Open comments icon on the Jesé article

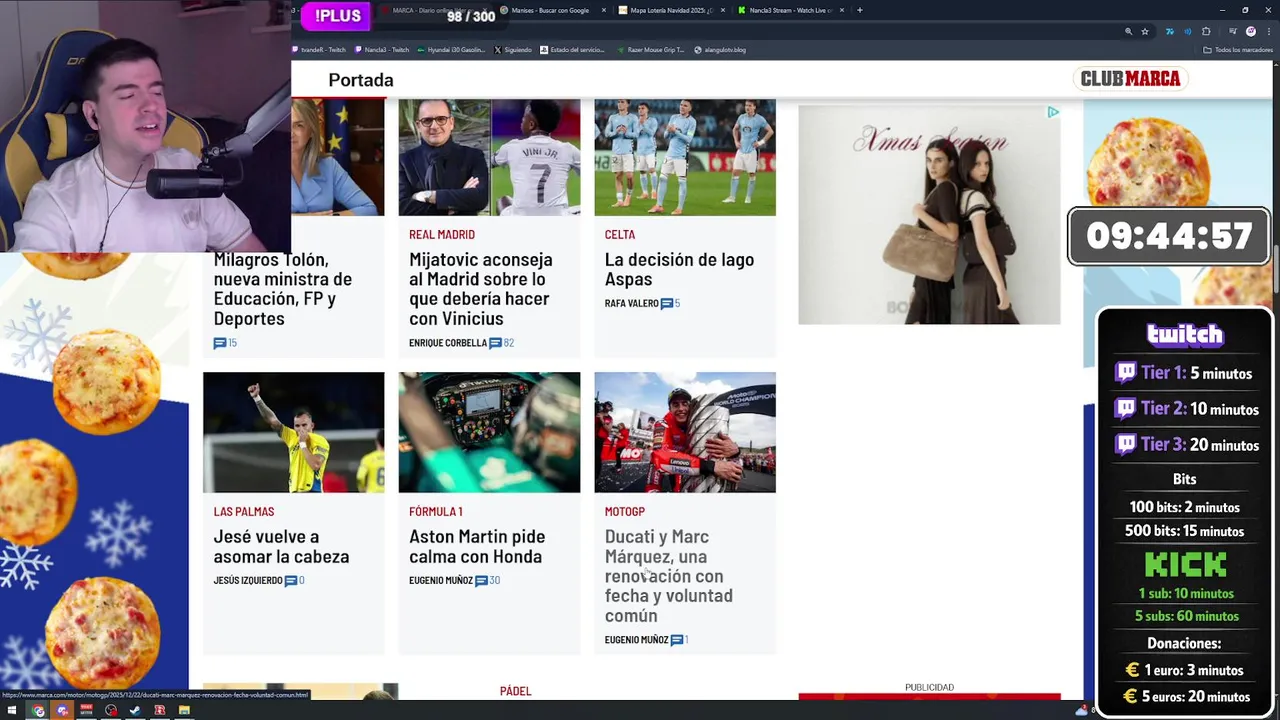point(291,581)
